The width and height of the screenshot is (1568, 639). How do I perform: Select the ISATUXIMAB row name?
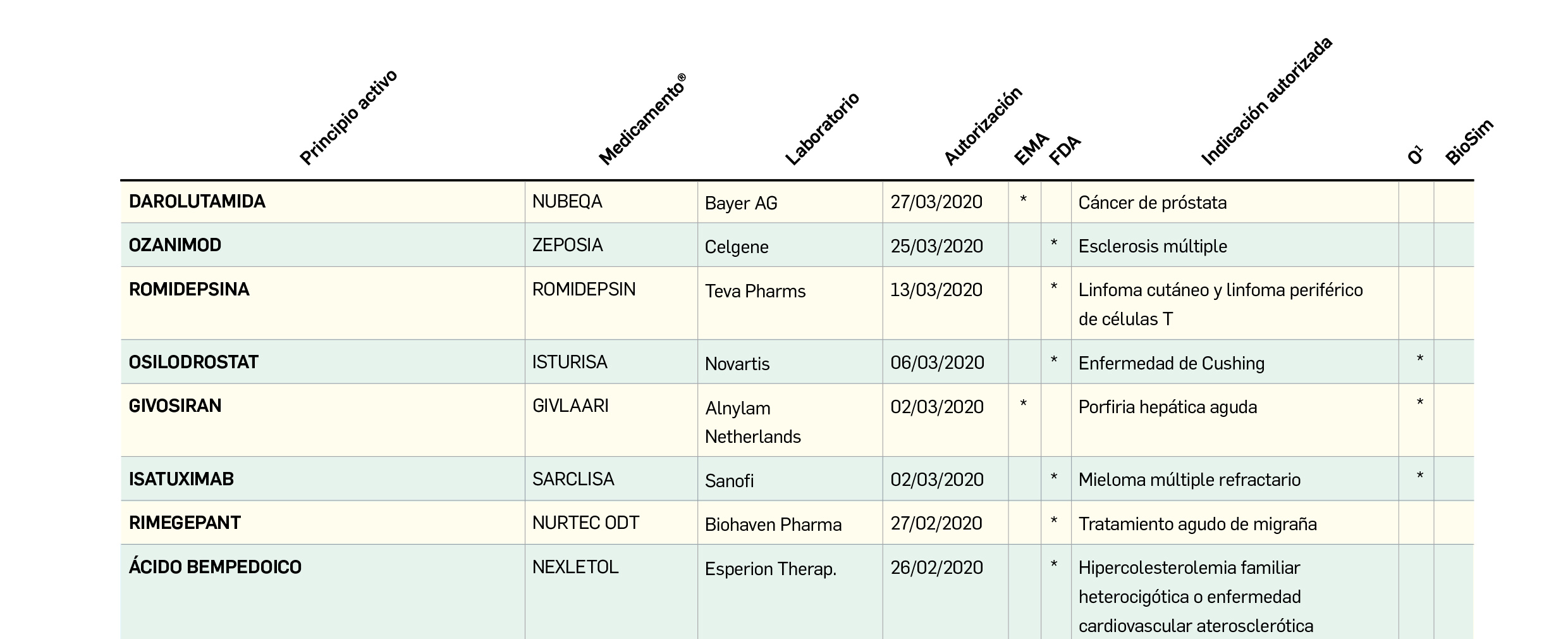tap(181, 480)
